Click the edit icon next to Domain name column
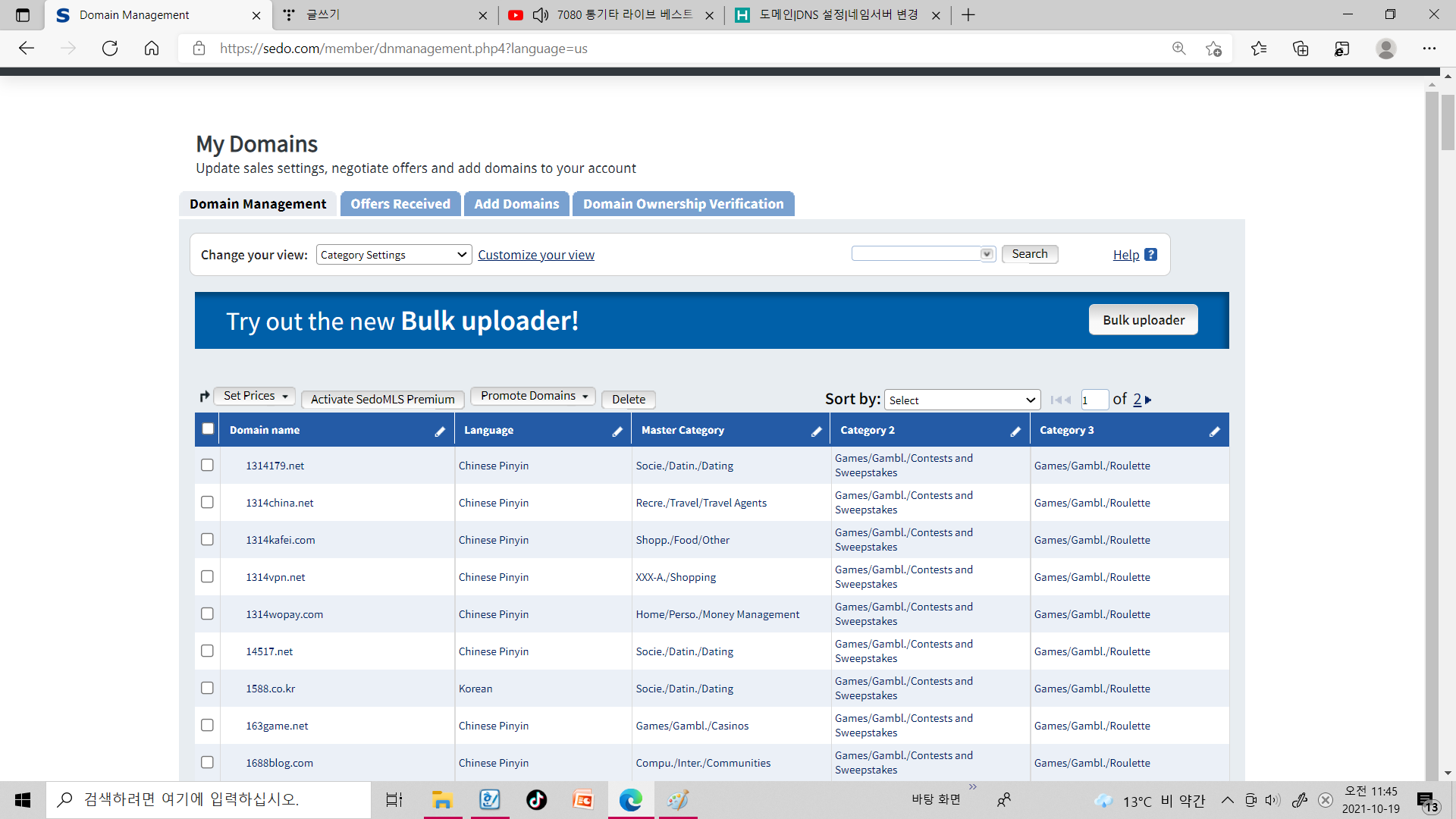 (x=440, y=431)
